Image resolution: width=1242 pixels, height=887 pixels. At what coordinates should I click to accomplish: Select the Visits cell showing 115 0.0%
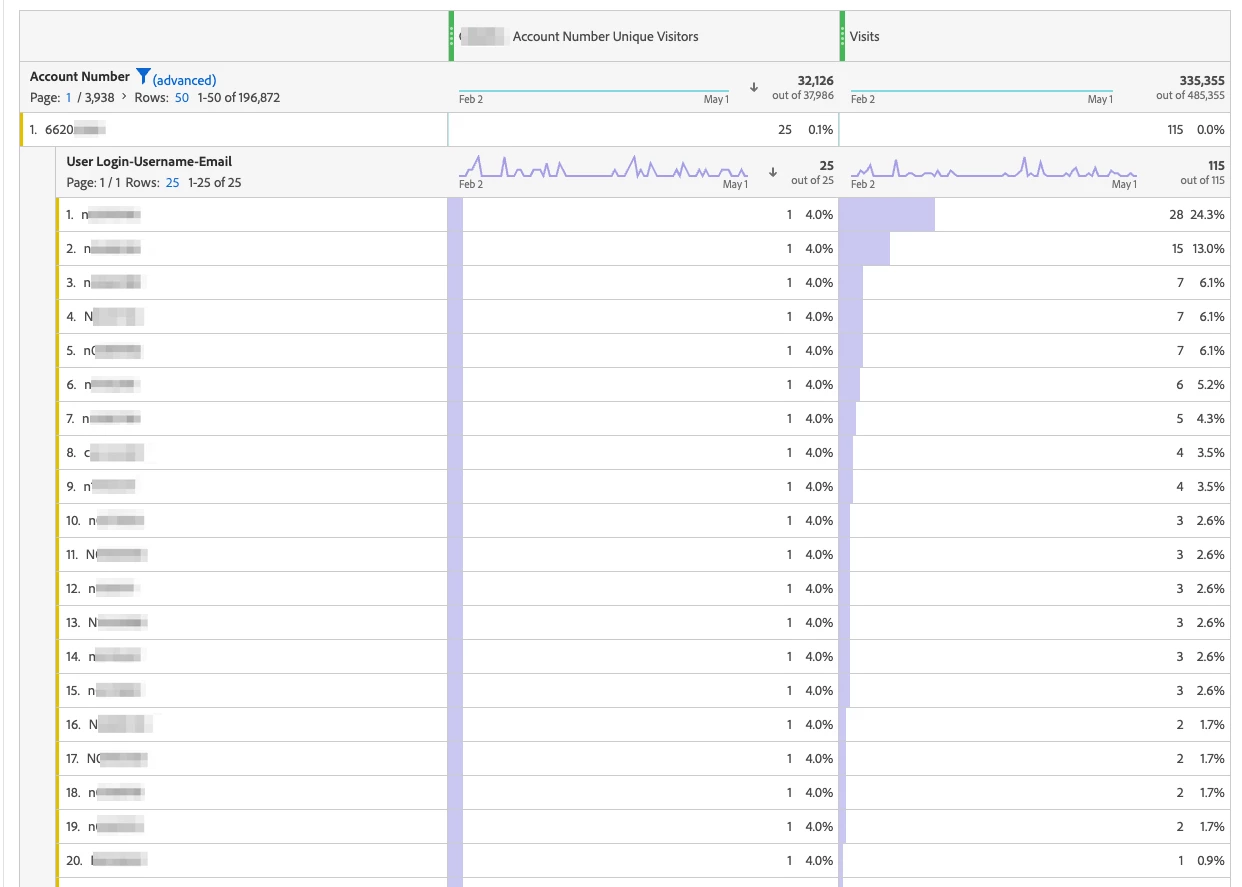click(x=1035, y=130)
